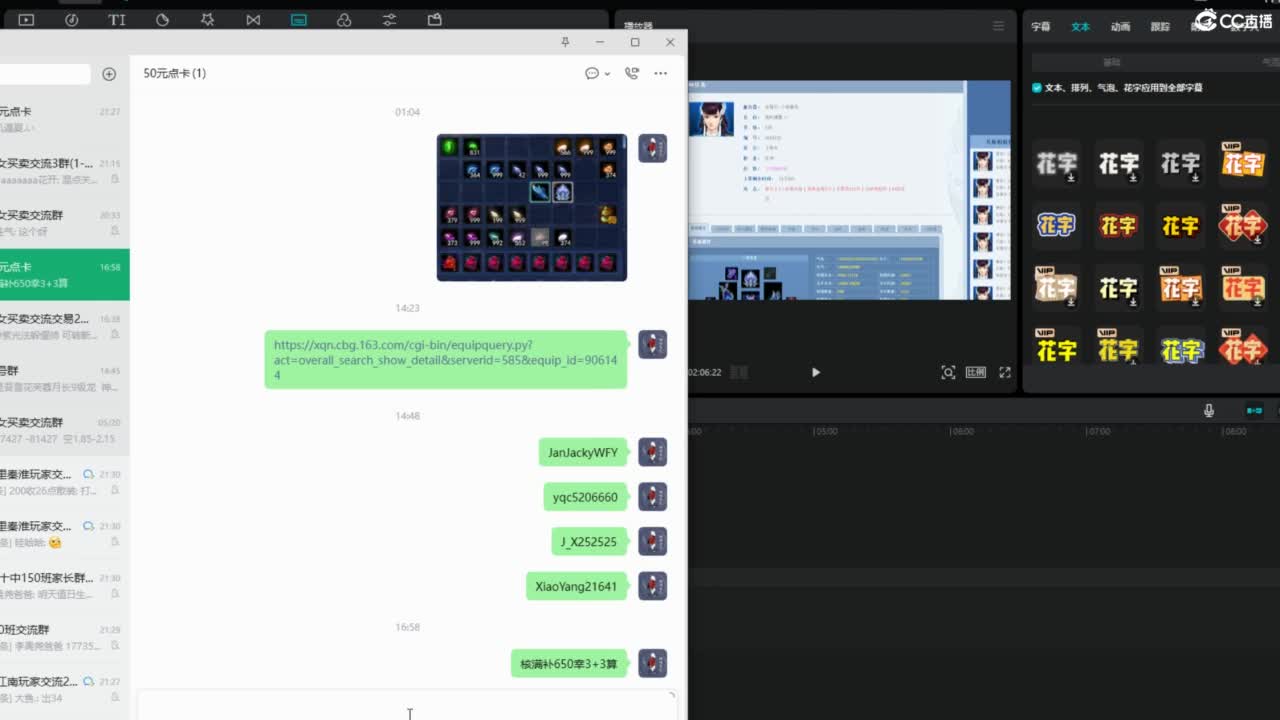
Task: Open the 比例 aspect ratio button
Action: pyautogui.click(x=976, y=372)
